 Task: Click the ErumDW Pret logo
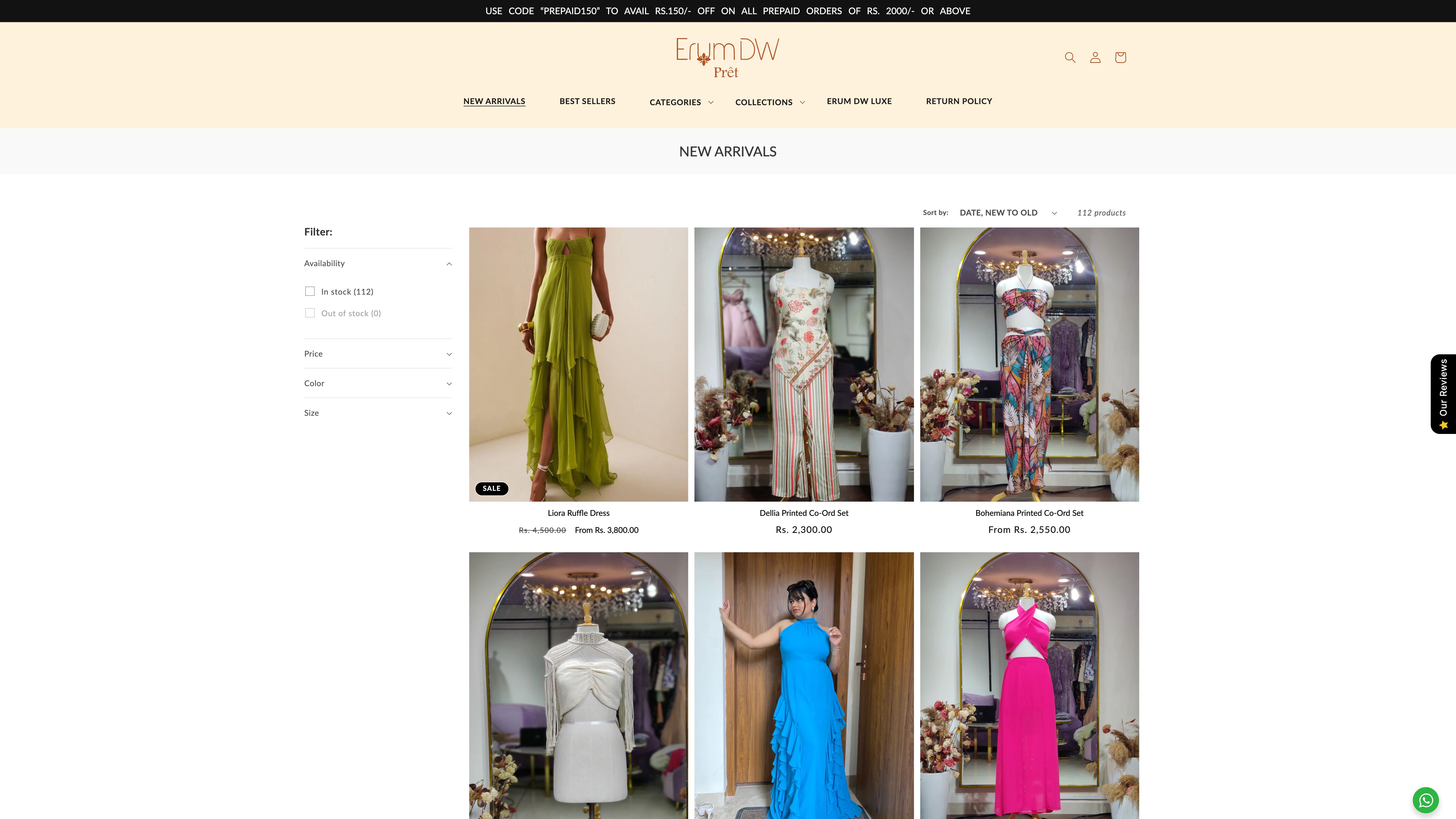tap(727, 57)
